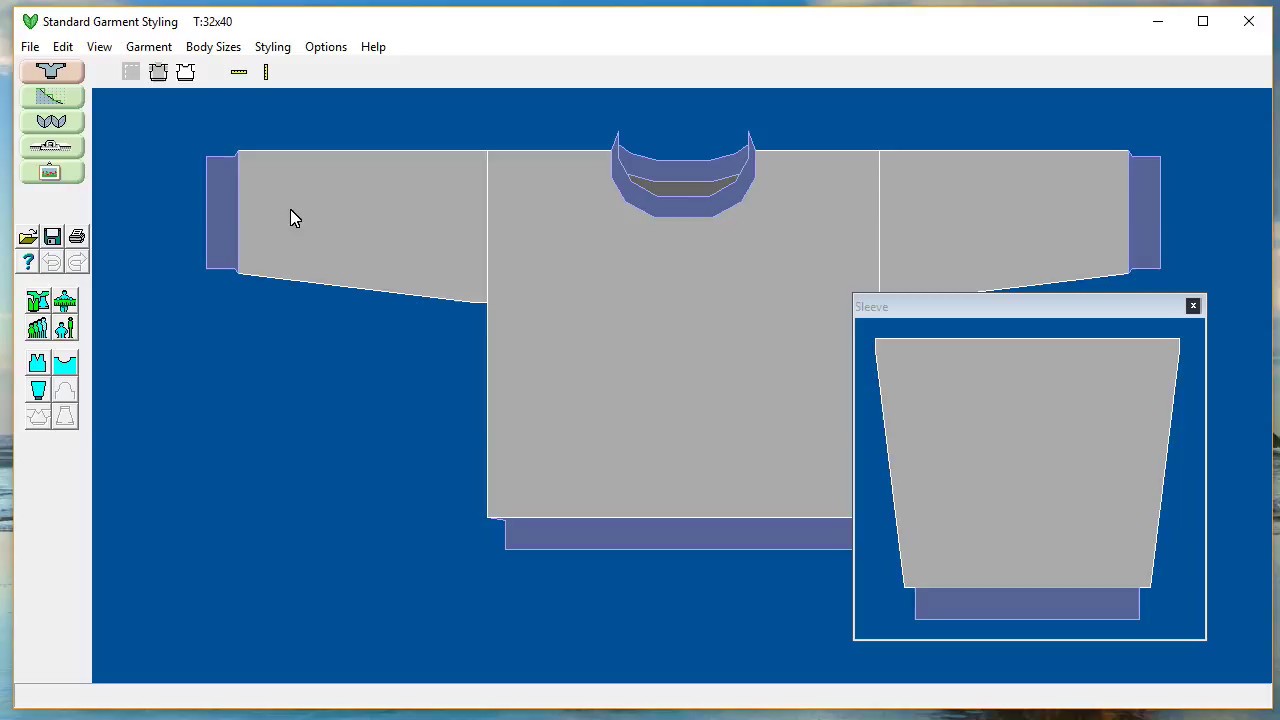Open the File menu
Viewport: 1280px width, 720px height.
pos(30,47)
